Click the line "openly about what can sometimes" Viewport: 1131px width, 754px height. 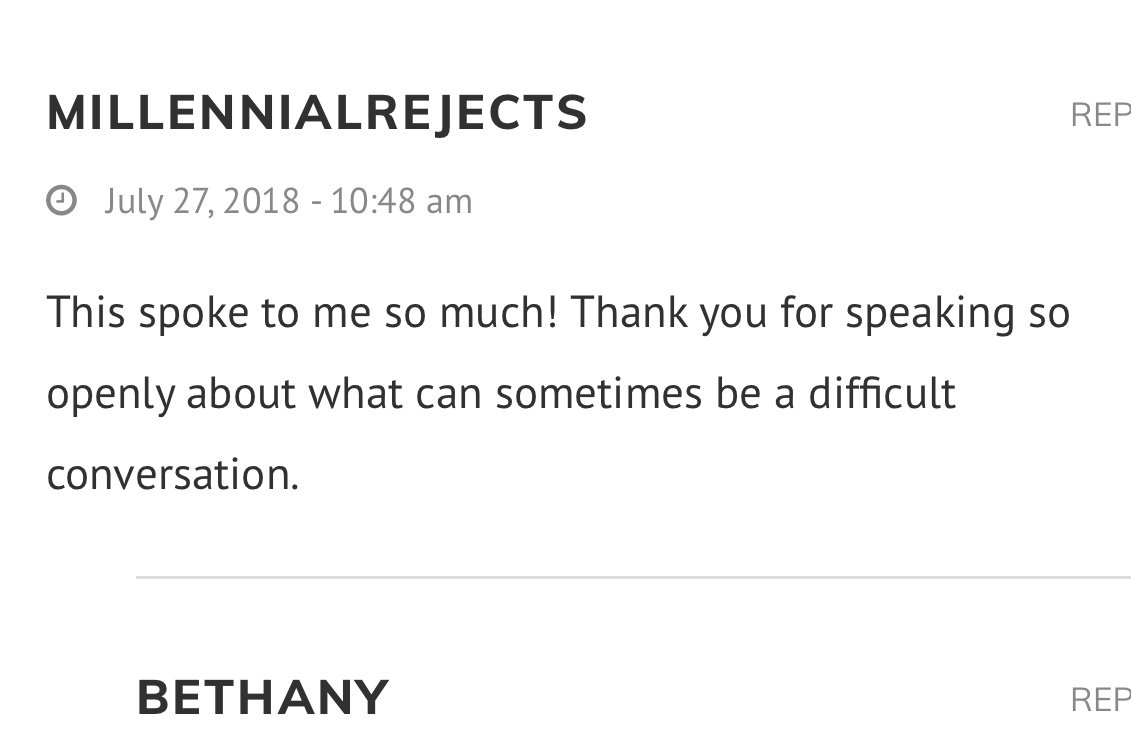(x=501, y=395)
